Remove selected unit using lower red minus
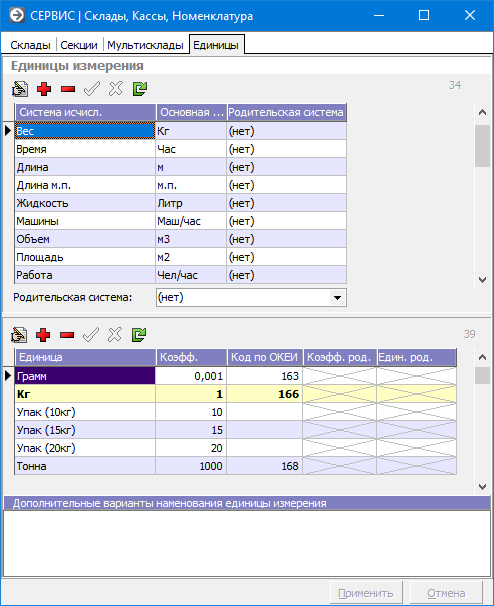The width and height of the screenshot is (494, 606). pyautogui.click(x=67, y=335)
